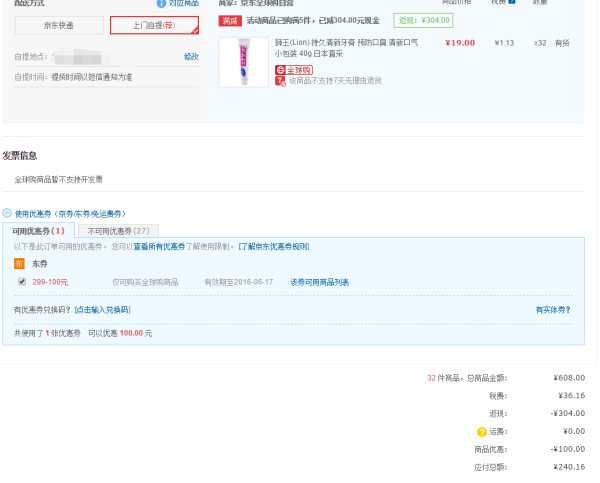This screenshot has width=600, height=483.
Task: Click the 全球购 badge icon
Action: (x=294, y=70)
